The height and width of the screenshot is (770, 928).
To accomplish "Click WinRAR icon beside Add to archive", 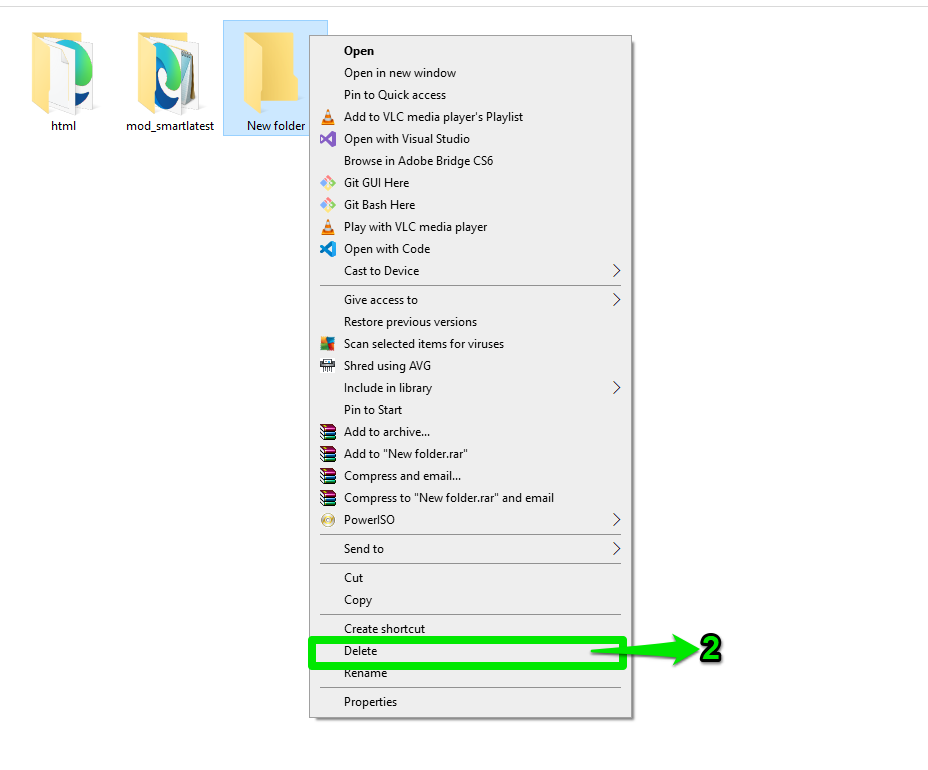I will [x=327, y=432].
